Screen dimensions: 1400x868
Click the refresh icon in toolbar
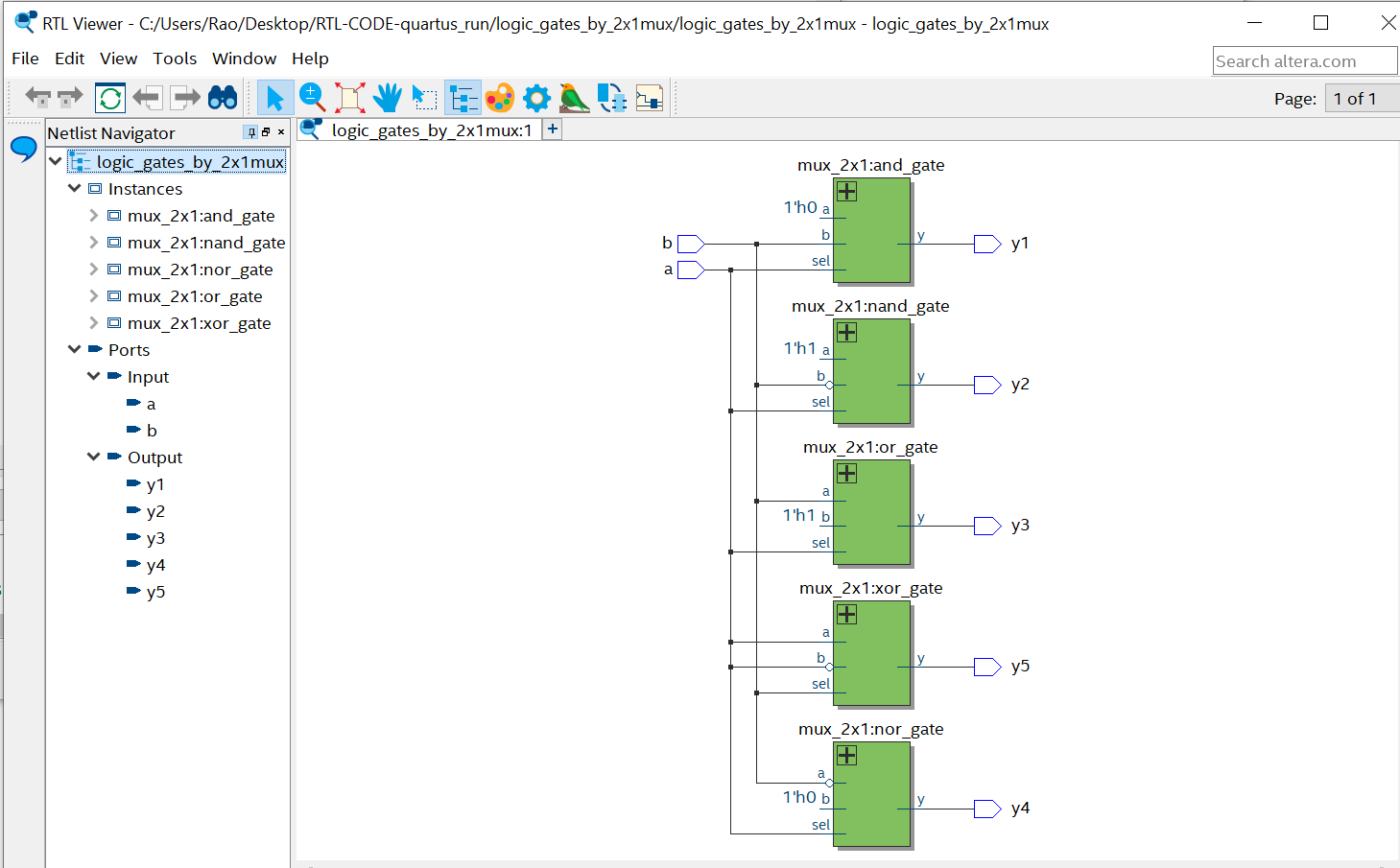[x=110, y=98]
